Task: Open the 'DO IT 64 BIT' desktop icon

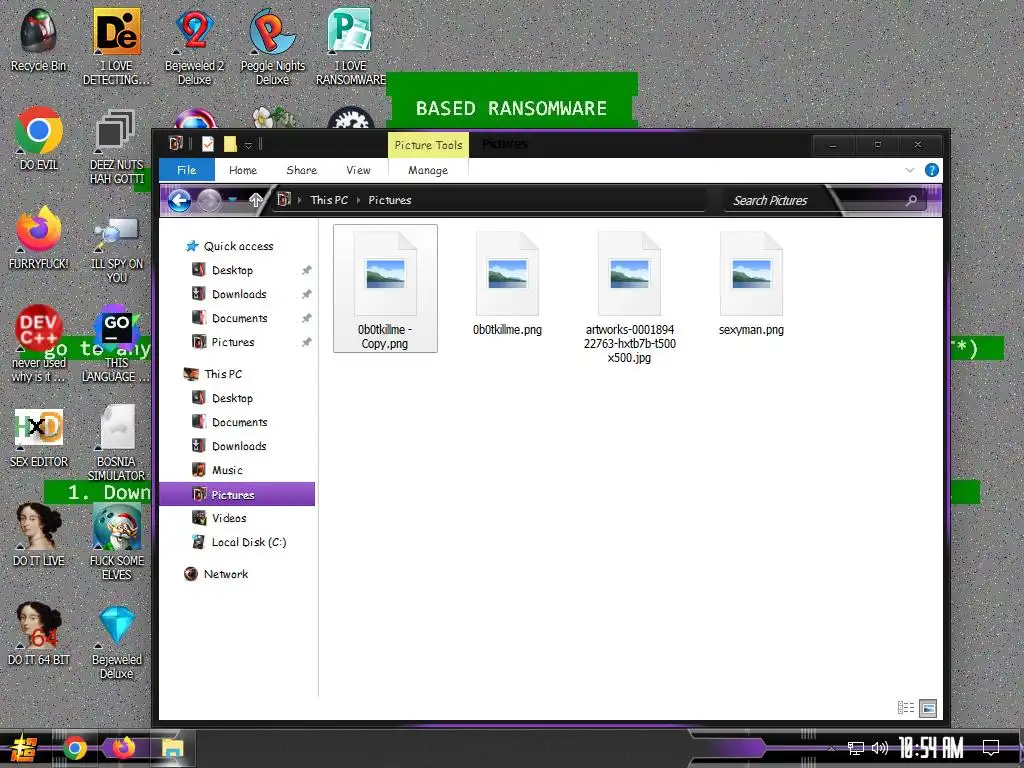Action: coord(39,633)
